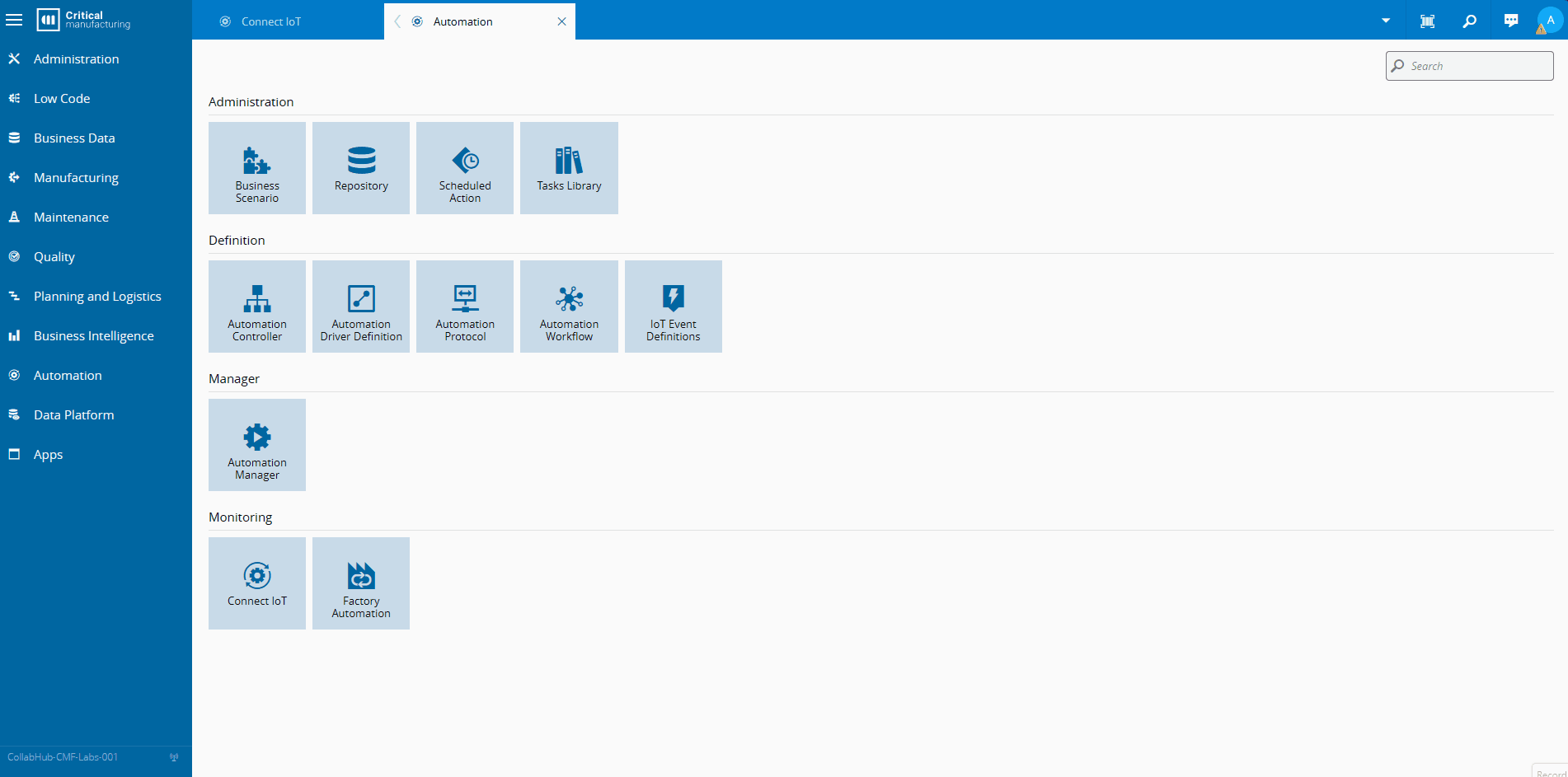
Task: Open the barcode scanner icon in header
Action: click(1428, 21)
